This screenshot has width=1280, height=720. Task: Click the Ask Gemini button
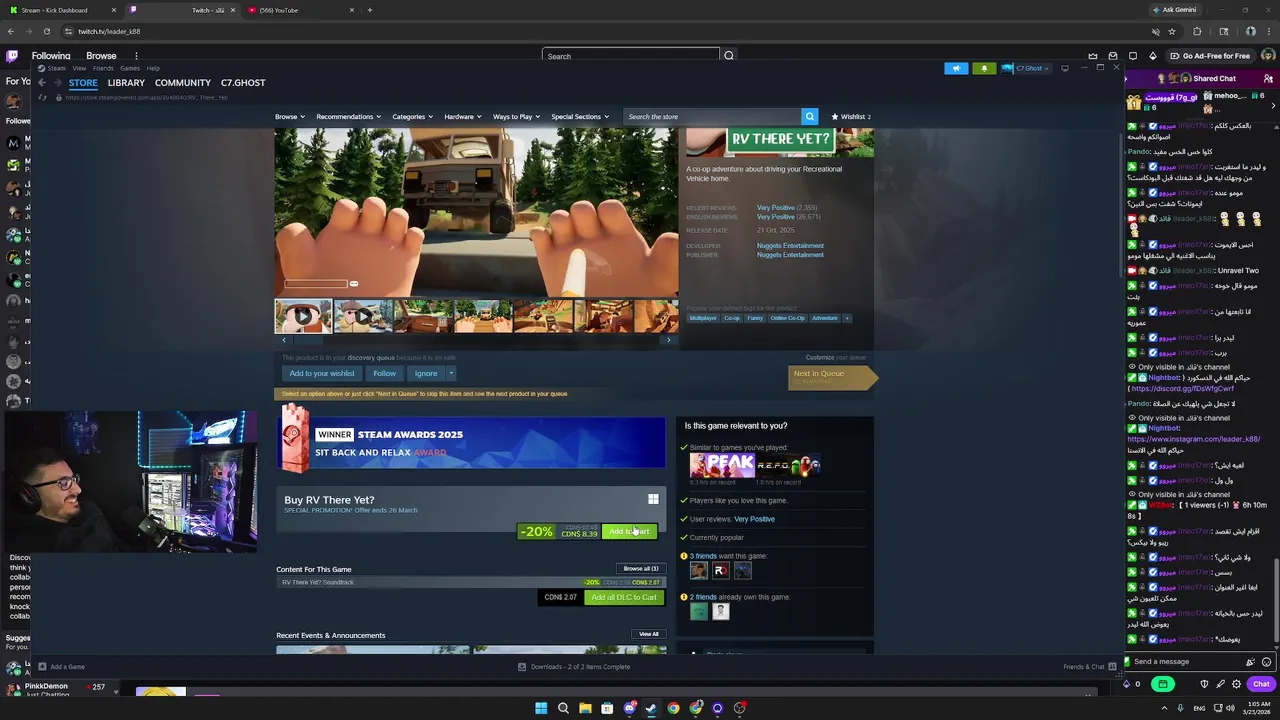(1174, 10)
